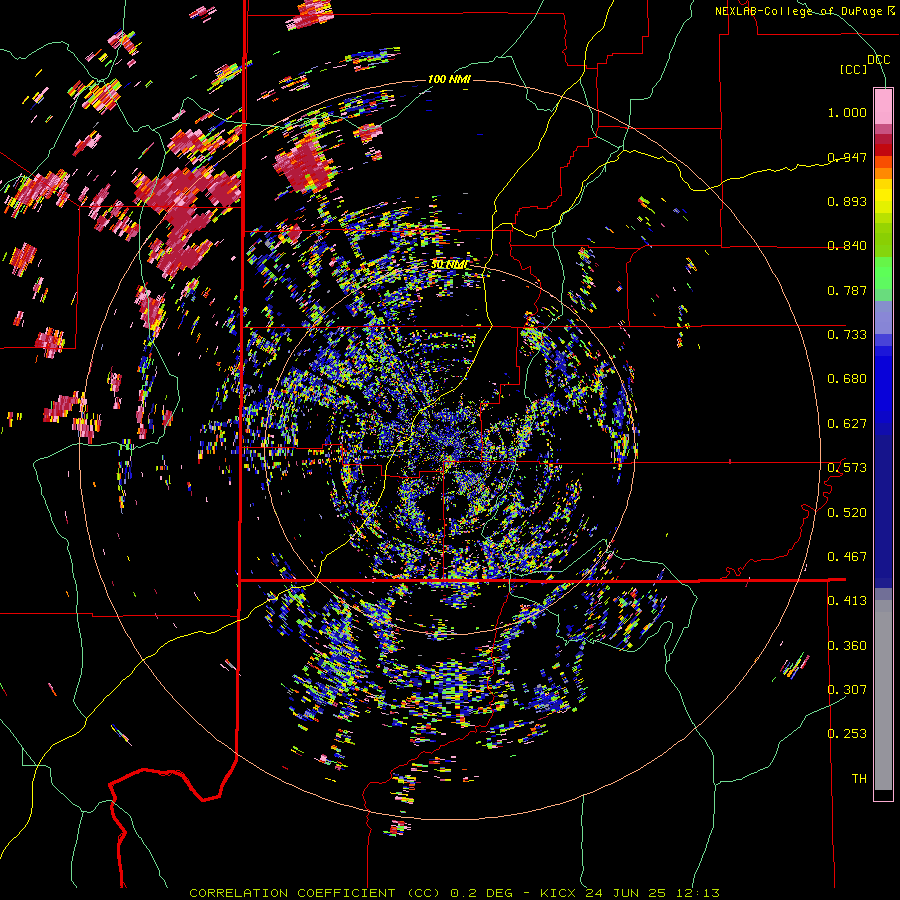Image resolution: width=900 pixels, height=900 pixels.
Task: Click the 100 NMI range ring label
Action: [x=449, y=79]
